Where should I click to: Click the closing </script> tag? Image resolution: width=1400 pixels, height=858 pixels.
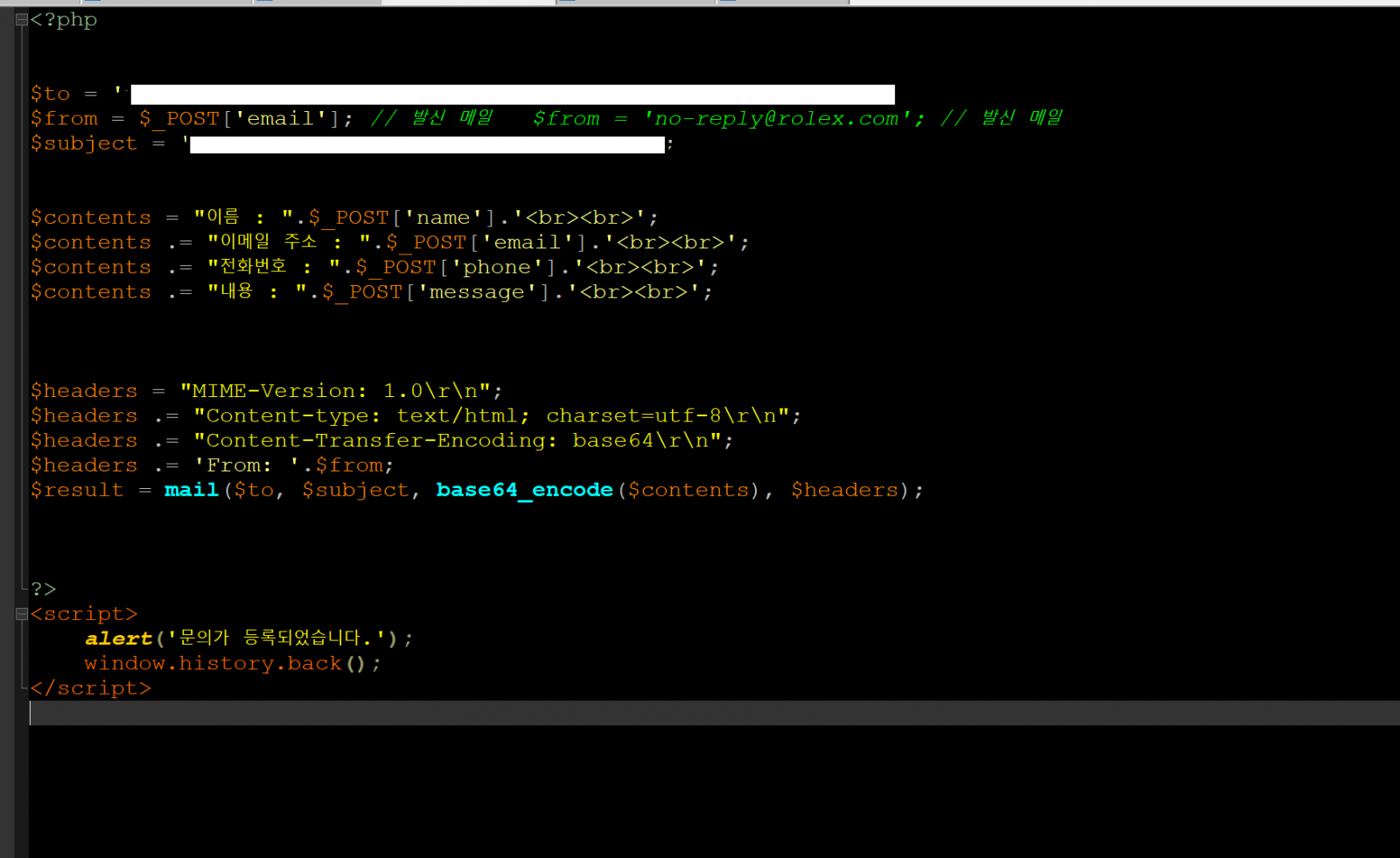[91, 688]
